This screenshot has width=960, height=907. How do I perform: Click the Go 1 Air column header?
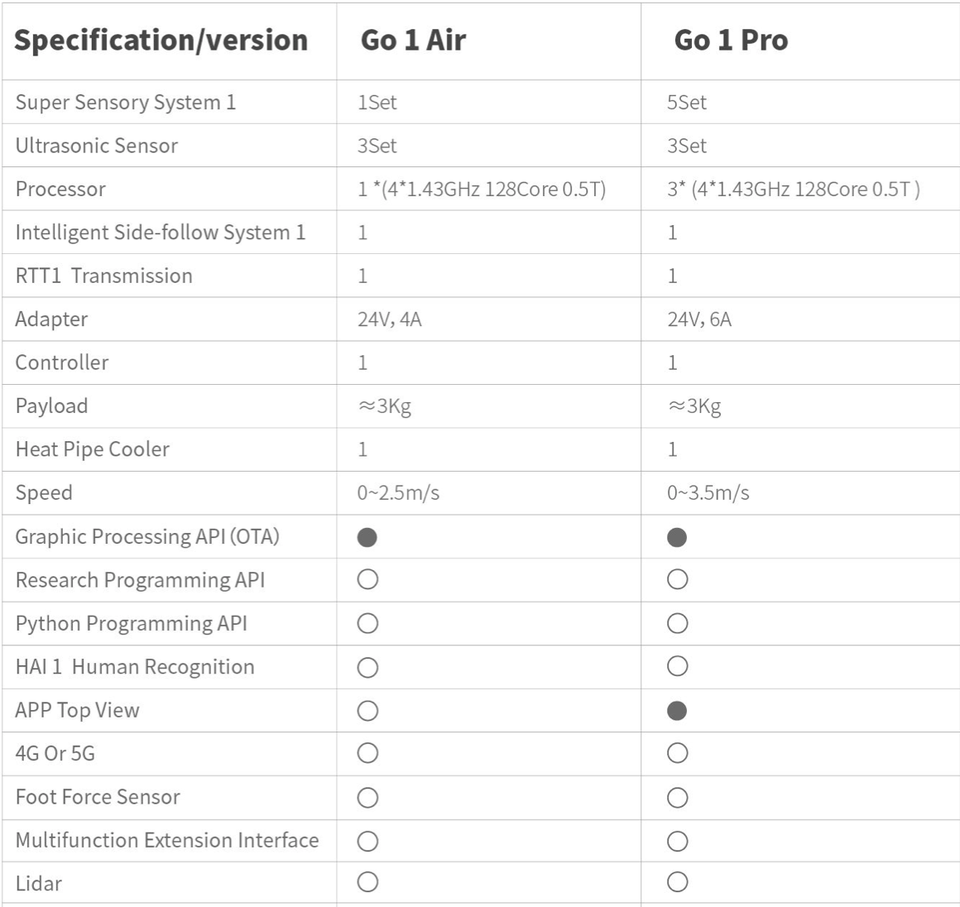pyautogui.click(x=413, y=41)
